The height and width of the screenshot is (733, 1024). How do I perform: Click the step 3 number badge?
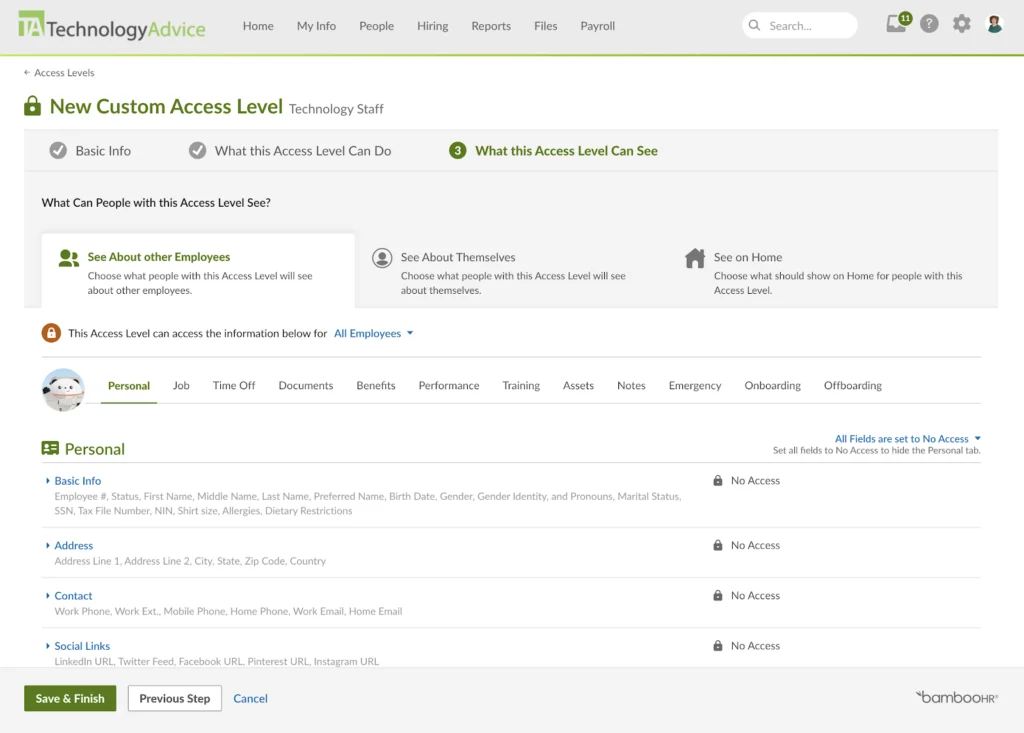tap(457, 150)
